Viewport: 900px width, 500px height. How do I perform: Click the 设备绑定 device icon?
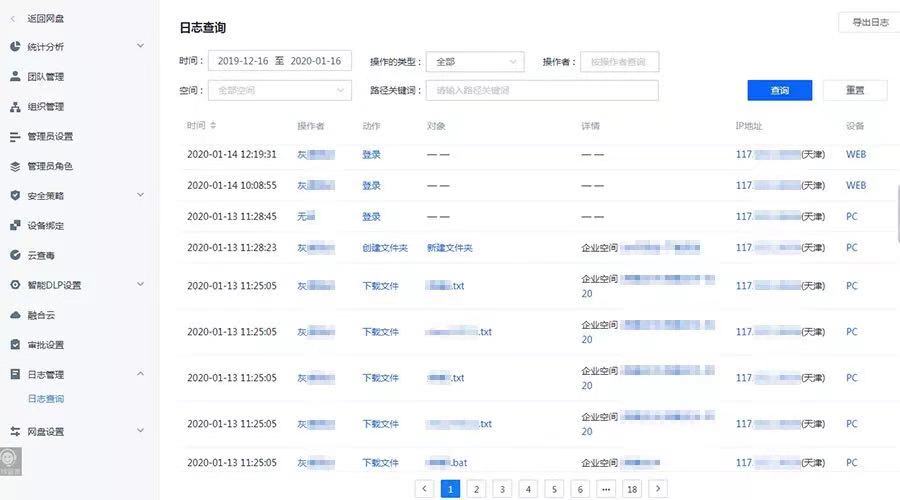15,226
